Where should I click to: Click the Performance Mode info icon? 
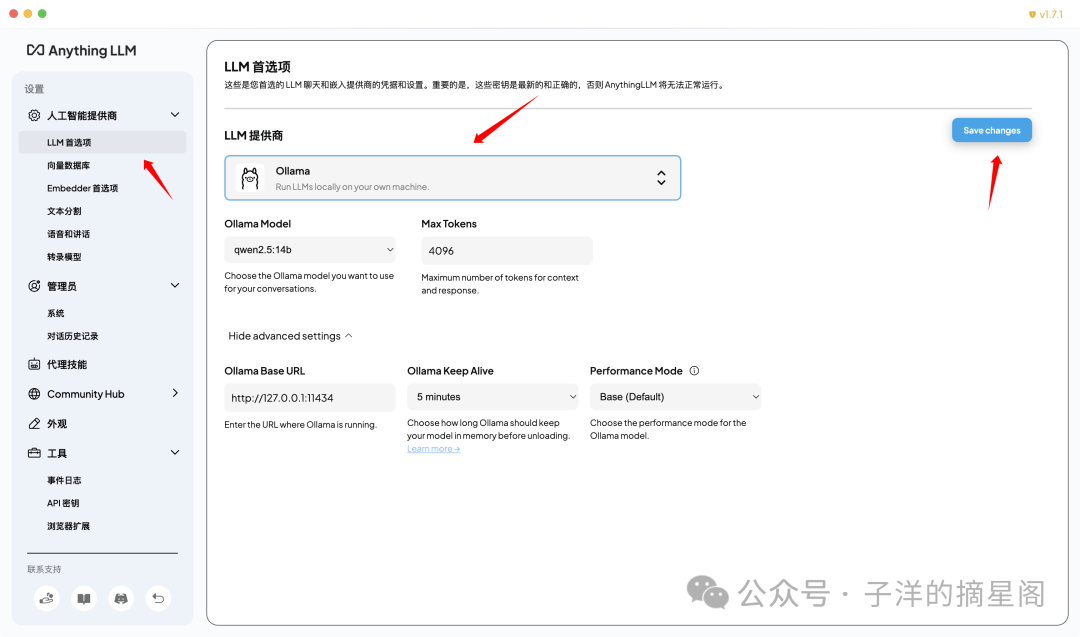point(694,370)
